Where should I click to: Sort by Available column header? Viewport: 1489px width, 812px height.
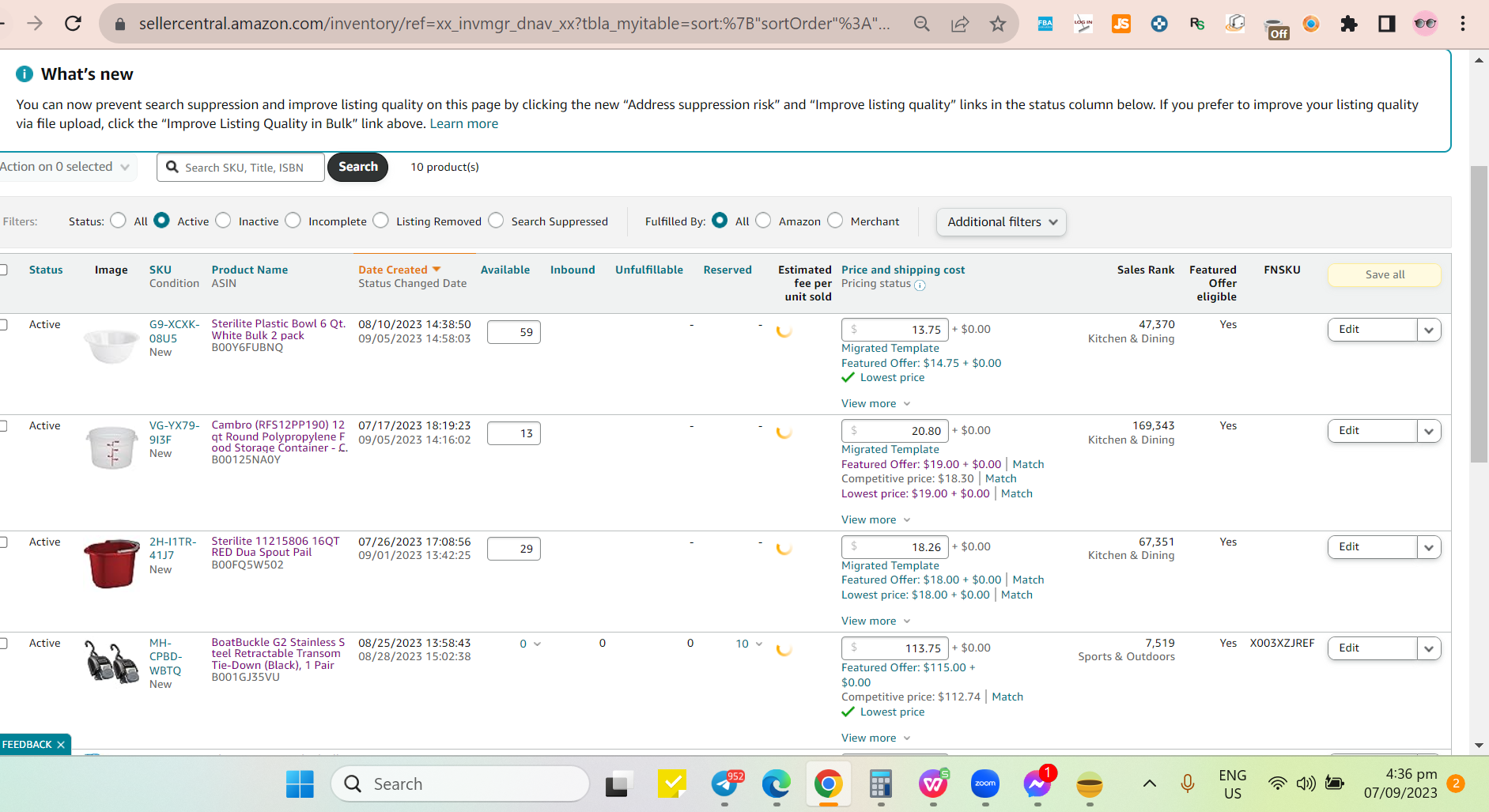click(x=505, y=270)
